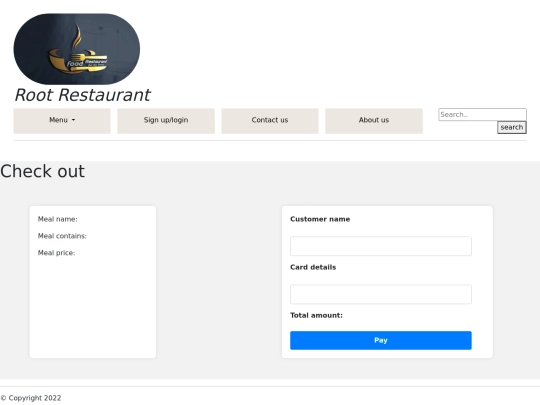Click the Card details label
540x405 pixels.
pos(313,267)
